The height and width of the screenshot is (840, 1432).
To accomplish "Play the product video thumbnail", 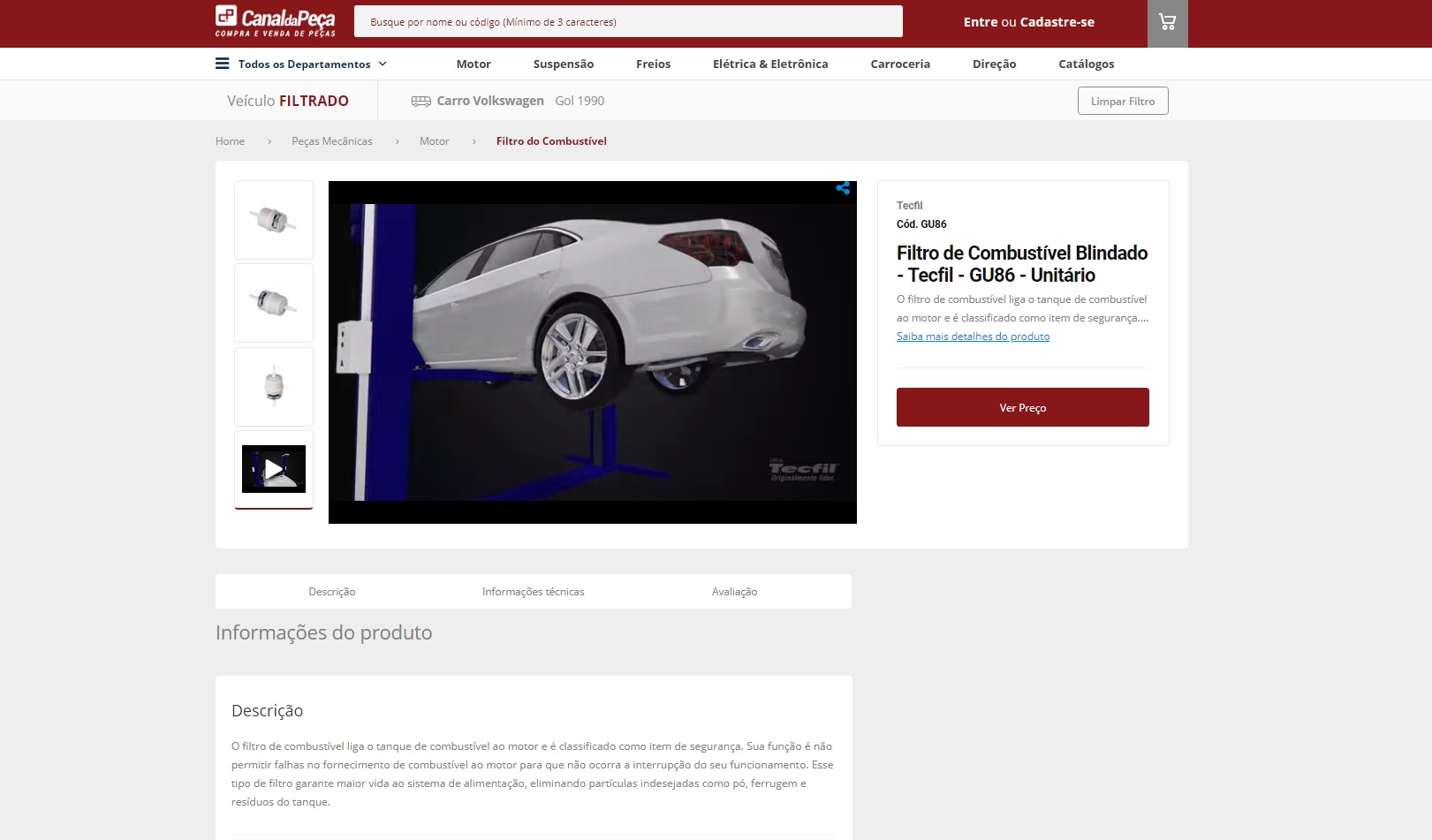I will 274,469.
